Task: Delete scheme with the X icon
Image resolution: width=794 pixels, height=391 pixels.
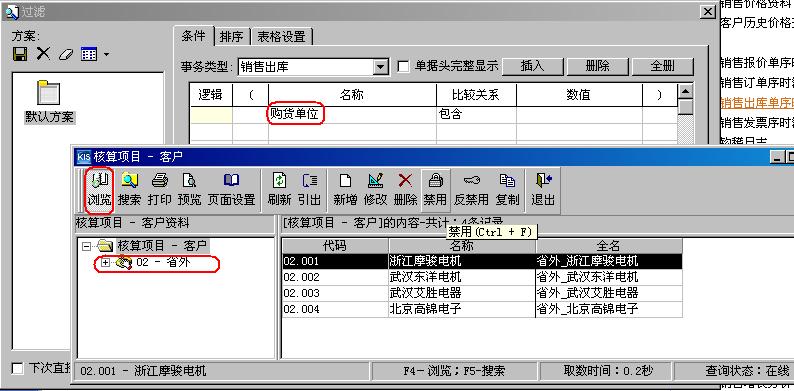Action: click(x=43, y=54)
